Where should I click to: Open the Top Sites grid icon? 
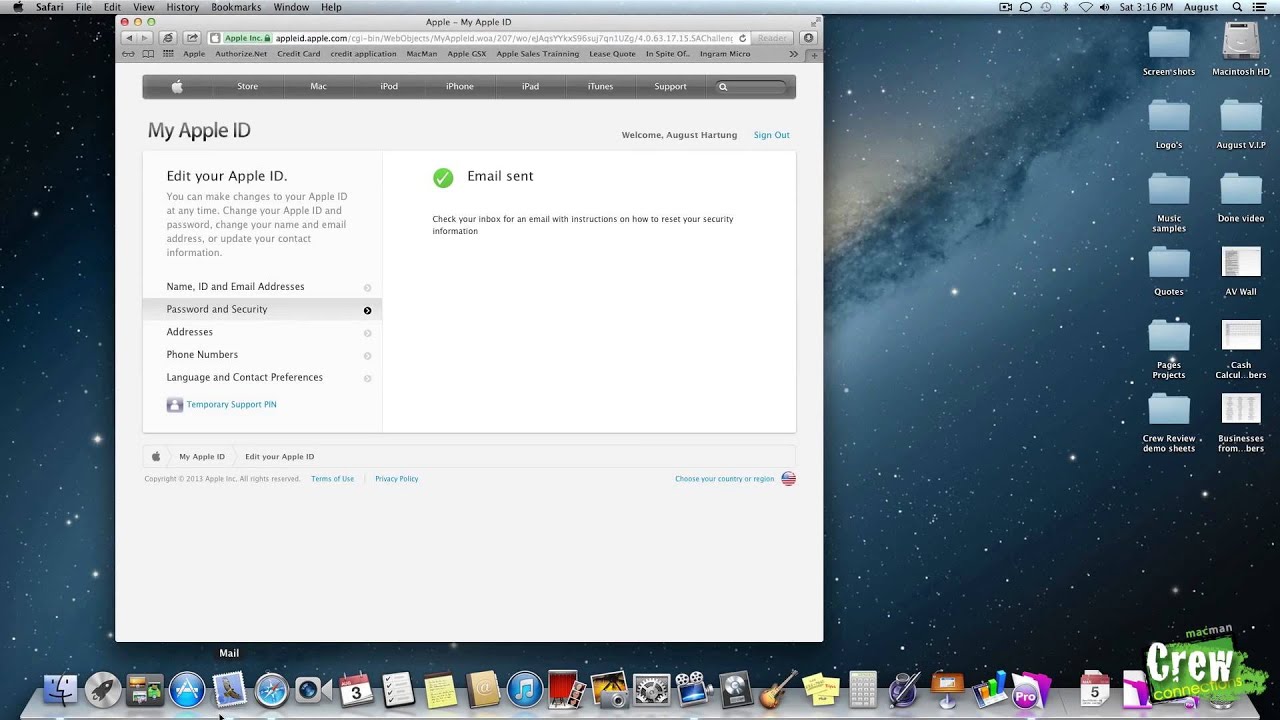tap(168, 54)
